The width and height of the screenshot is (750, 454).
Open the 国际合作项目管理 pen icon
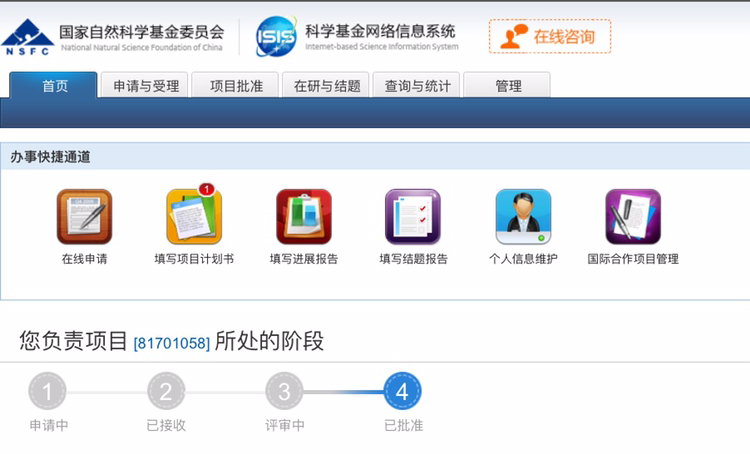[633, 217]
